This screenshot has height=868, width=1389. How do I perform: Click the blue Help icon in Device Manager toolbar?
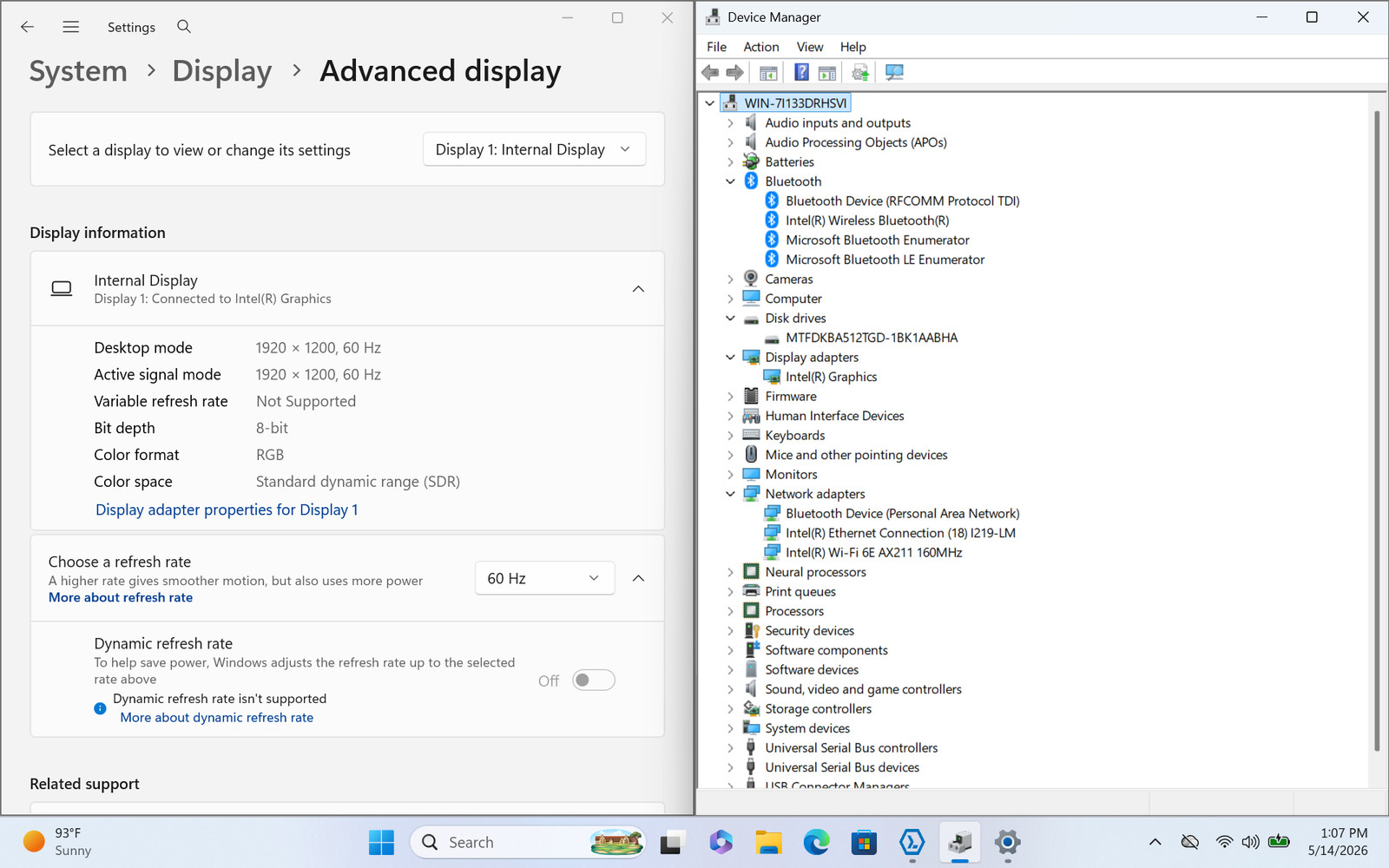tap(801, 73)
